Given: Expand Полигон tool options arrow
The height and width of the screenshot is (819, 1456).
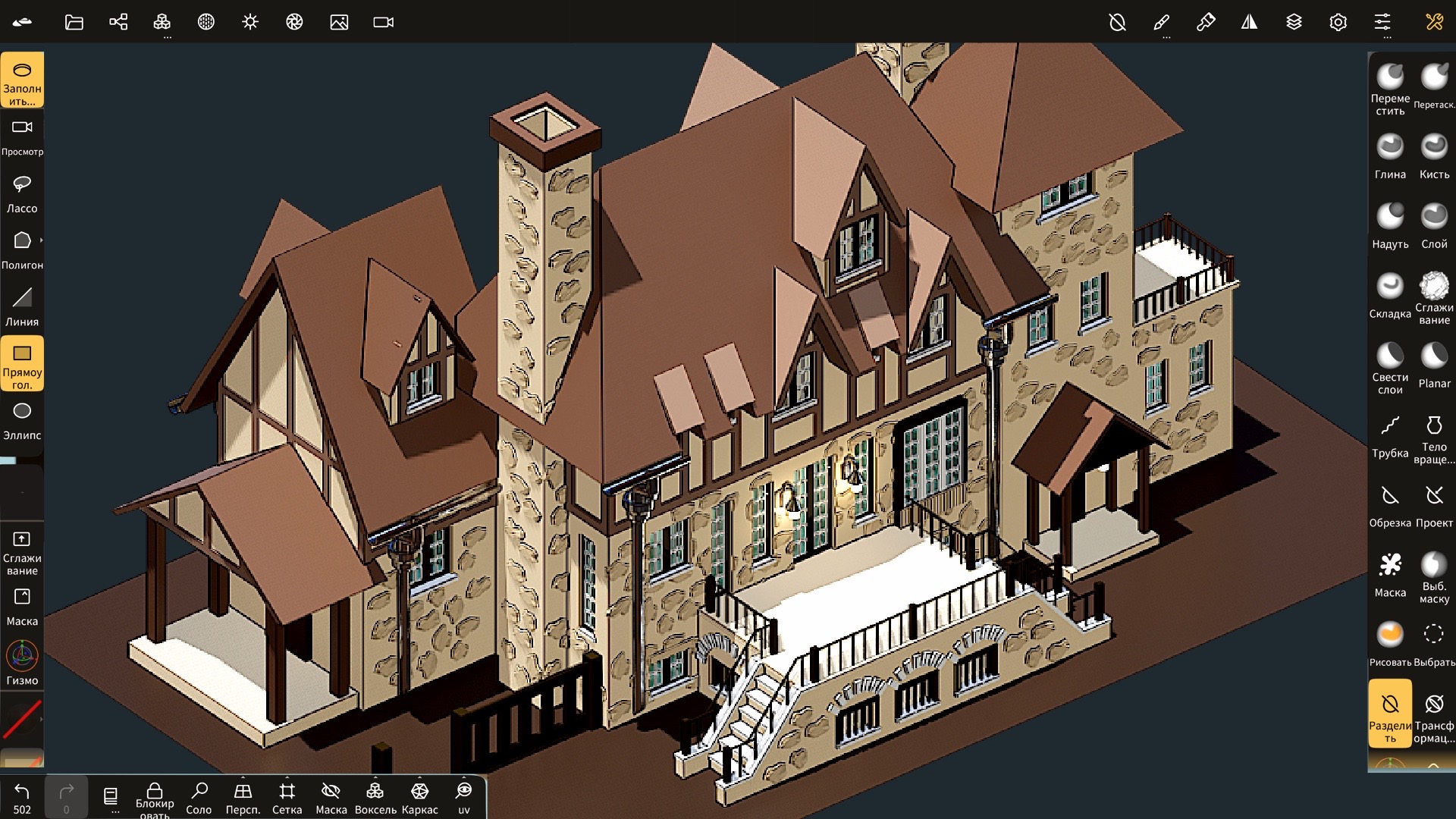Looking at the screenshot, I should click(x=41, y=240).
